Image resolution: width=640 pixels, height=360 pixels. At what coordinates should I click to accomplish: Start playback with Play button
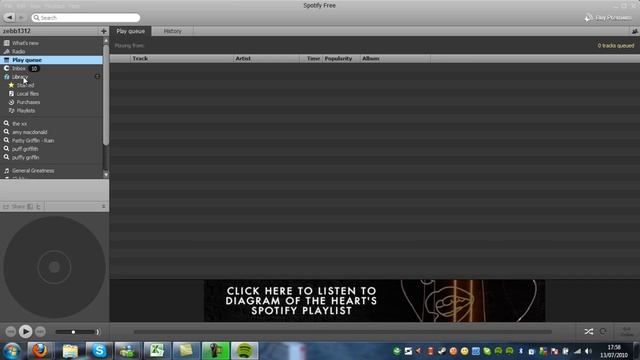pos(25,331)
